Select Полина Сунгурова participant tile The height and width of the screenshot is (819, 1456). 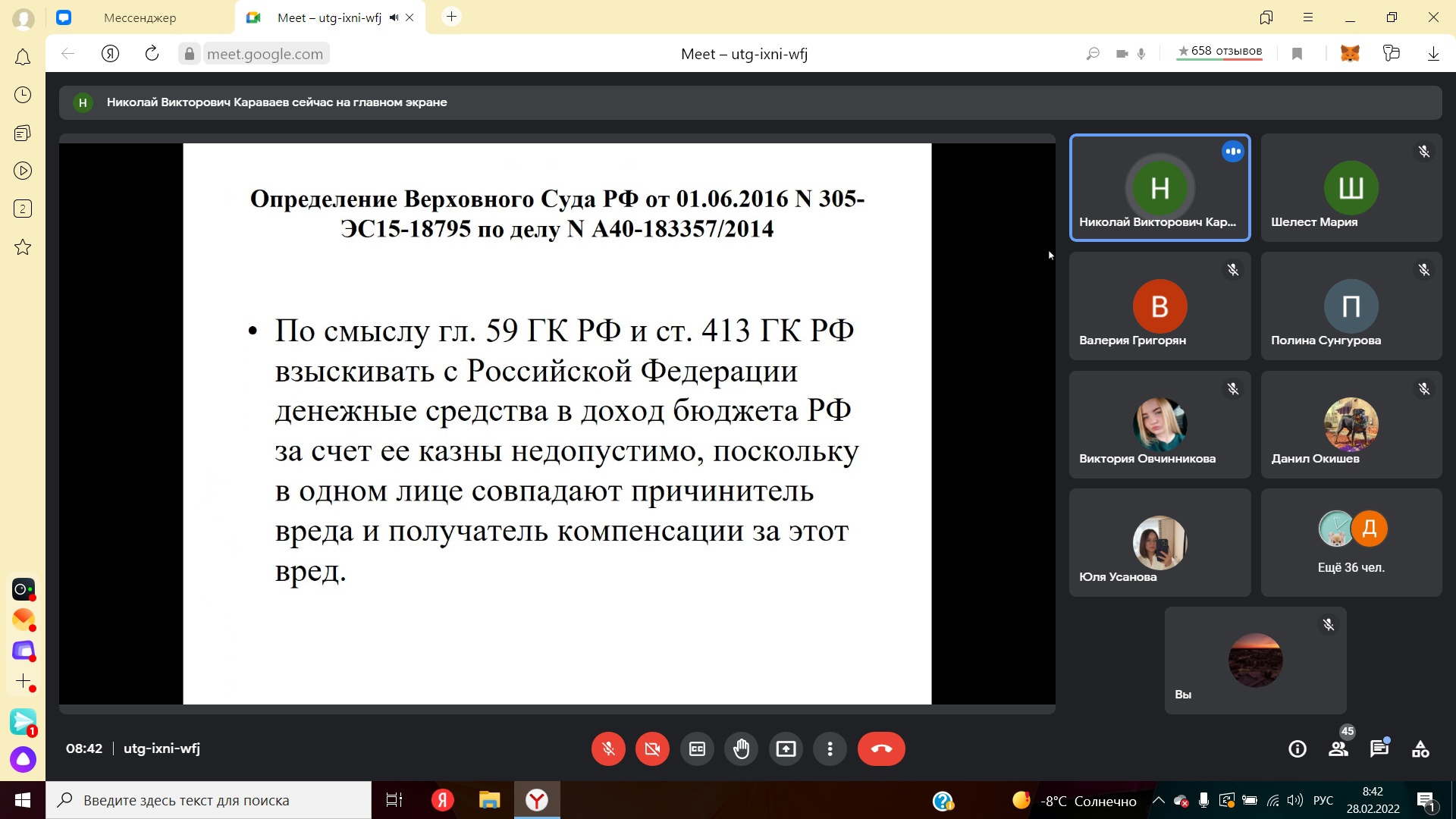(1351, 306)
